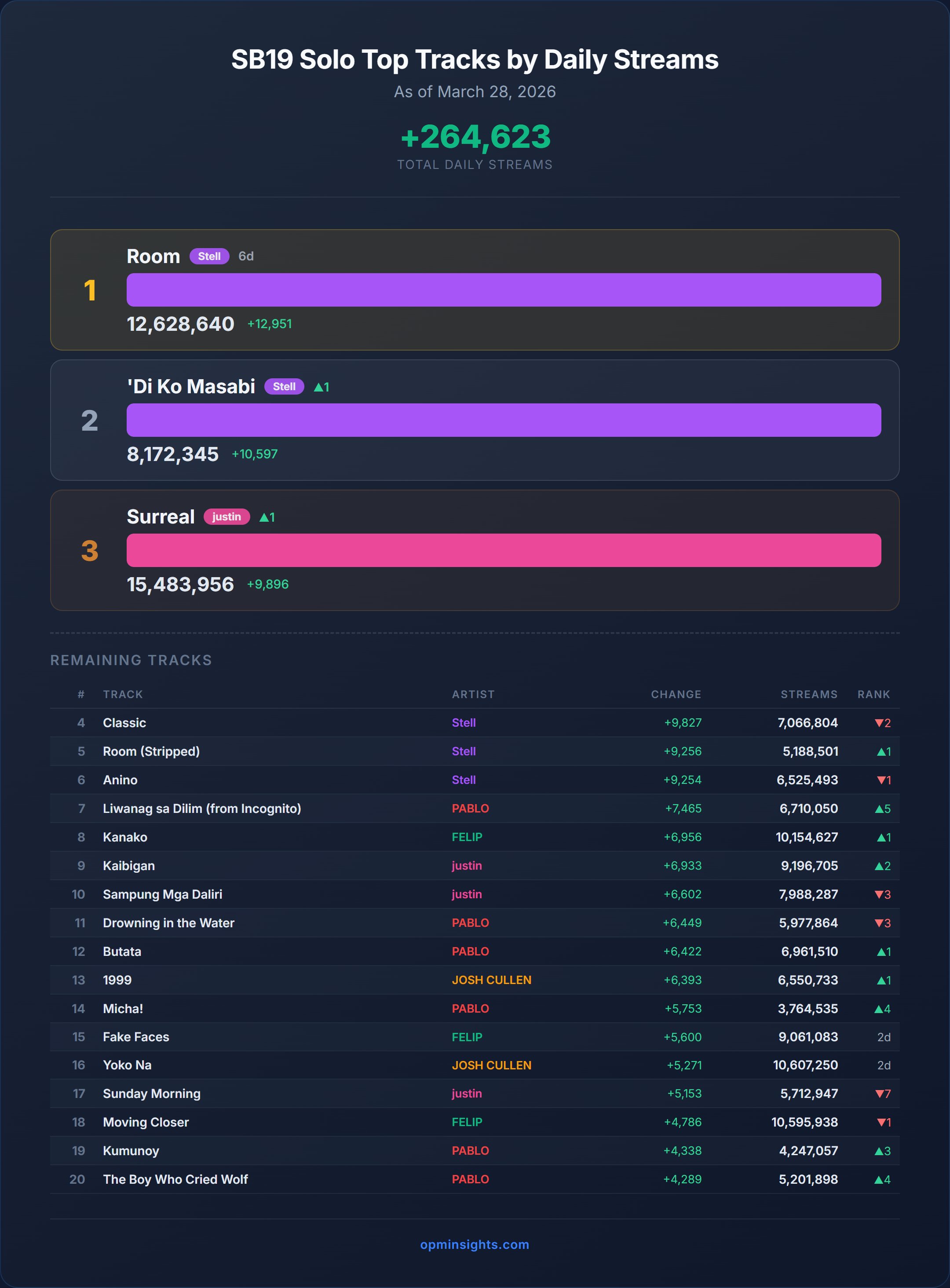Click the purple stream bar for Room
The height and width of the screenshot is (1288, 950).
click(503, 290)
